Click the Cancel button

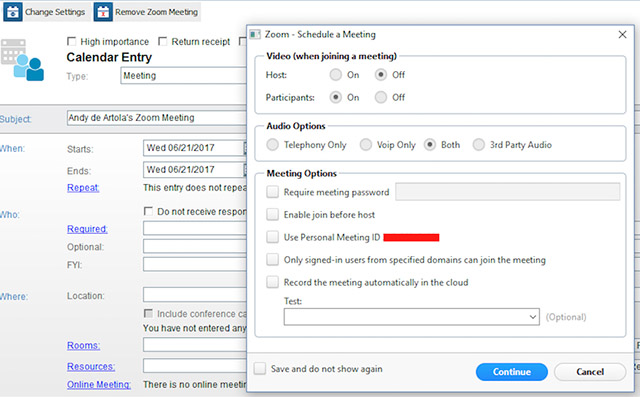(x=590, y=372)
